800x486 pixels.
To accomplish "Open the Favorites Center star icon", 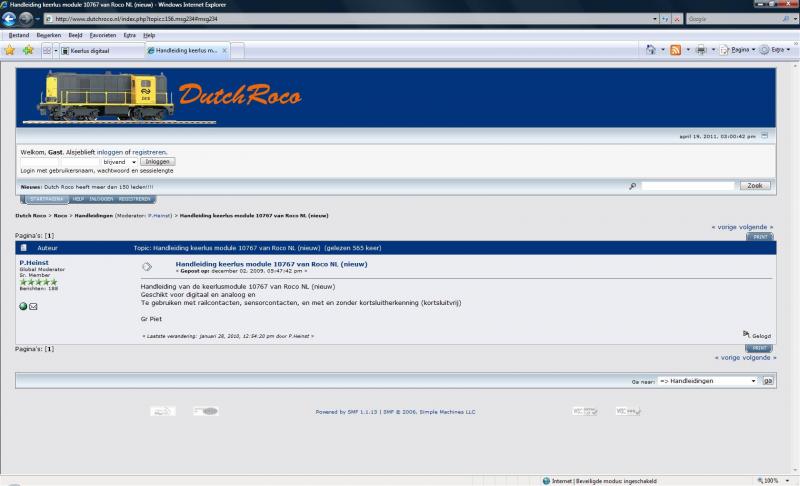I will tap(10, 50).
